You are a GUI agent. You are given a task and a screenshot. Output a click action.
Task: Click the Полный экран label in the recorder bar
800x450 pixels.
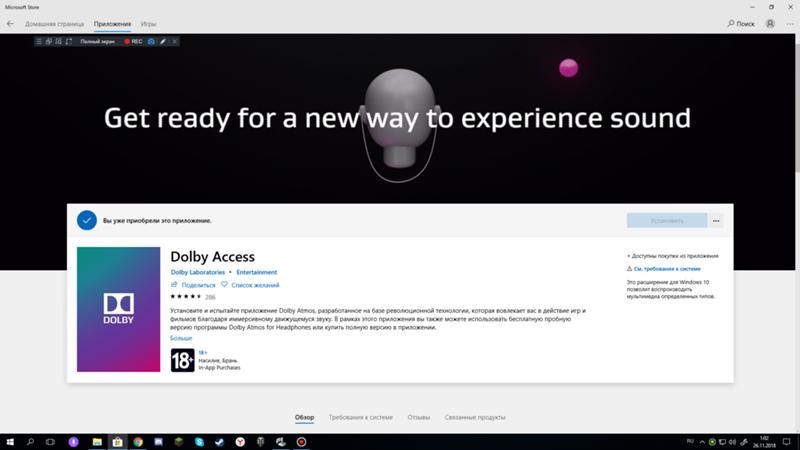coord(97,41)
